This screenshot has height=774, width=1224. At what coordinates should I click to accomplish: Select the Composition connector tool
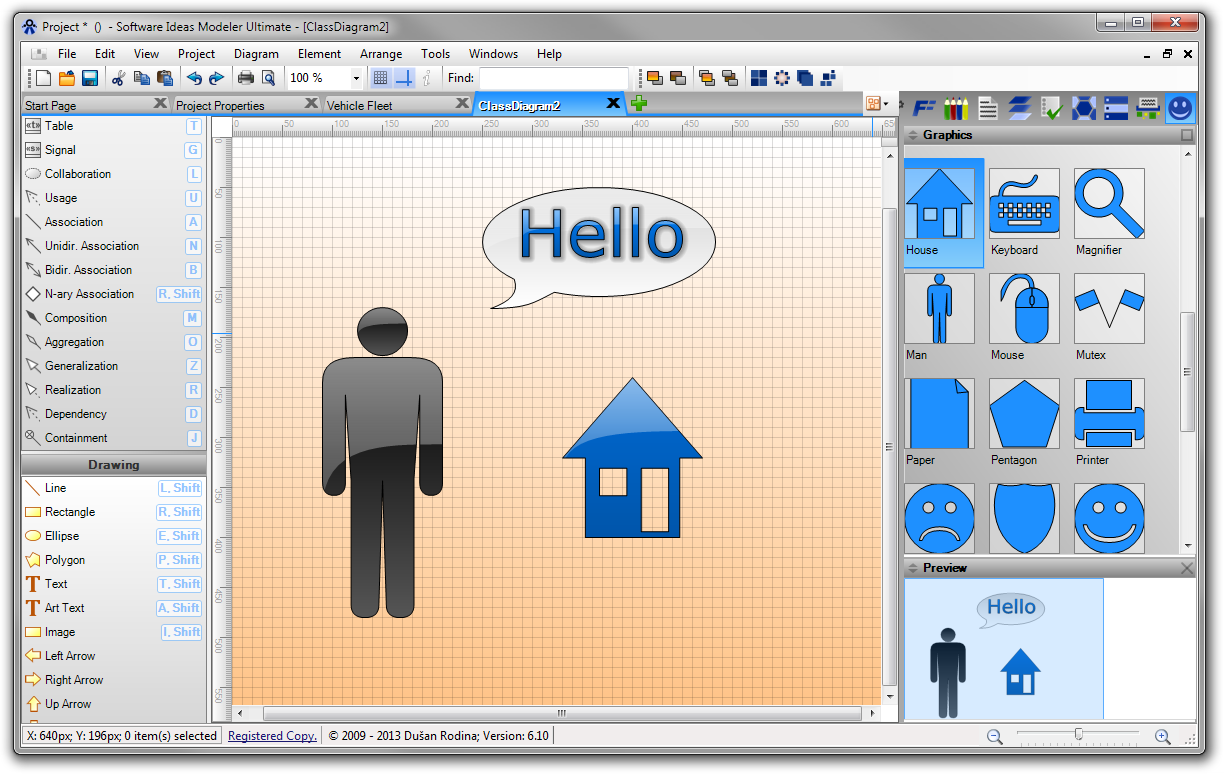[112, 318]
